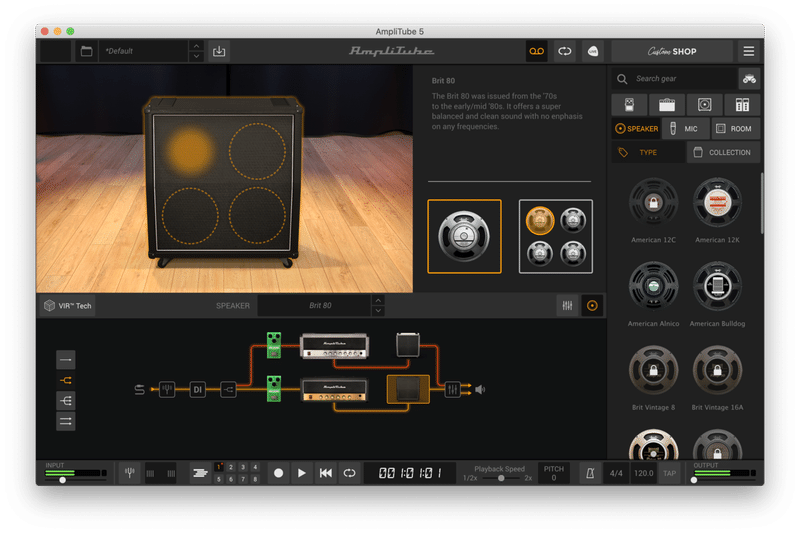Select the lower green stomp pedal
Viewport: 800px width, 533px height.
click(274, 389)
